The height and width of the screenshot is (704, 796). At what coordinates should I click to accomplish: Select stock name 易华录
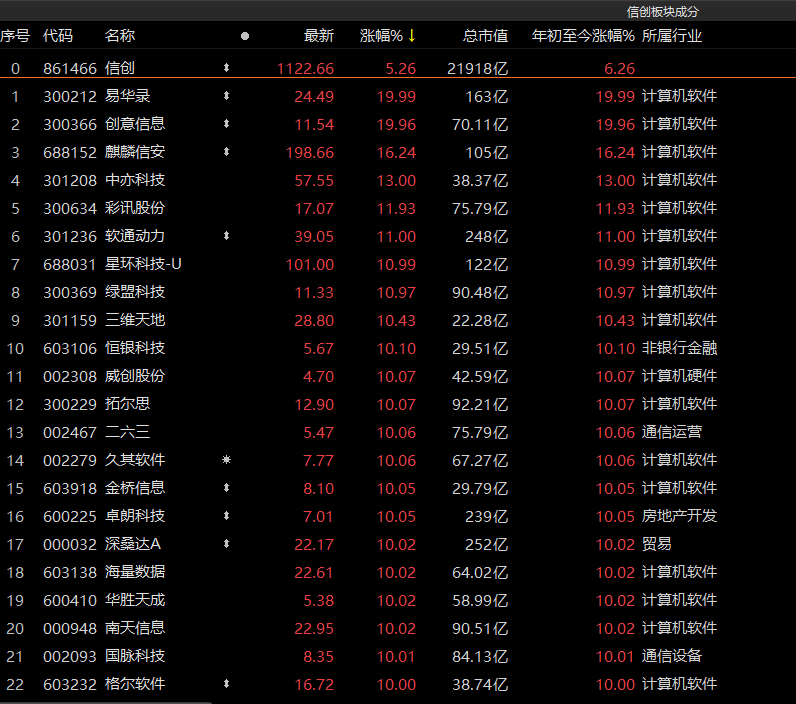[x=127, y=96]
